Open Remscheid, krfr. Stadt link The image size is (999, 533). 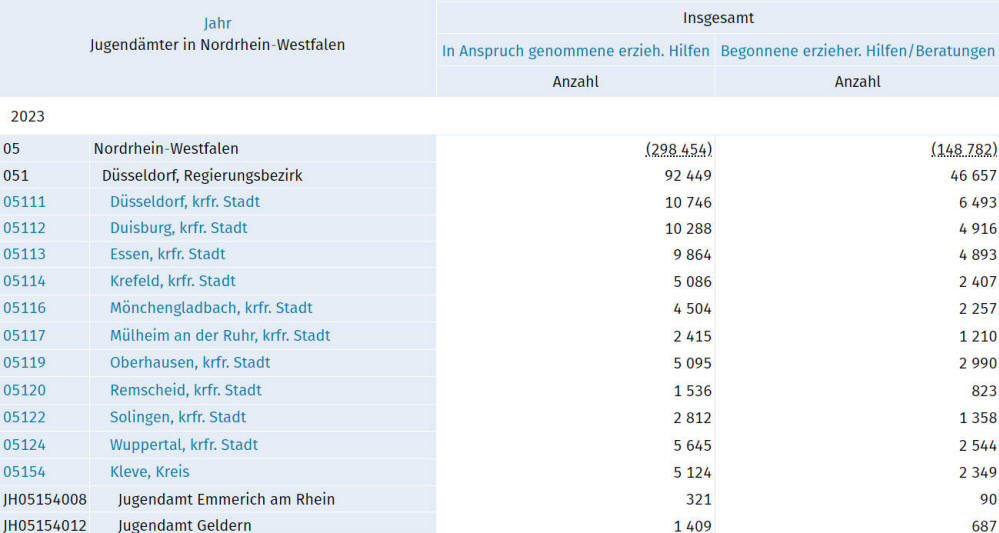(185, 390)
